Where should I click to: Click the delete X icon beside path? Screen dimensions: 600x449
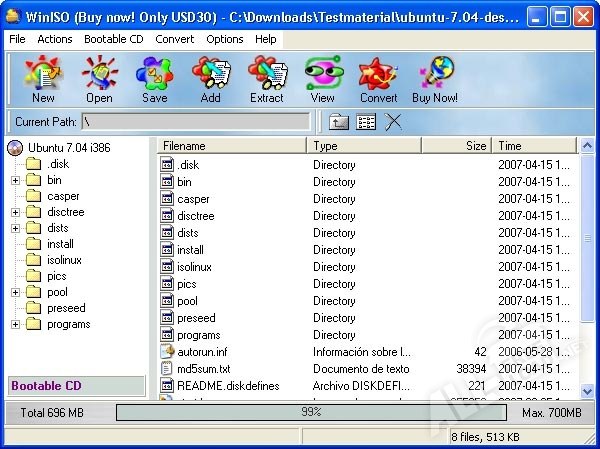(393, 122)
